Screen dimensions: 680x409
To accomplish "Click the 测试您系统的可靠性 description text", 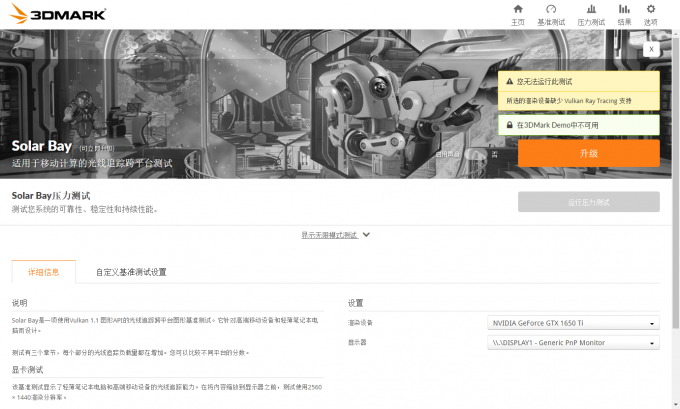I will coord(85,209).
